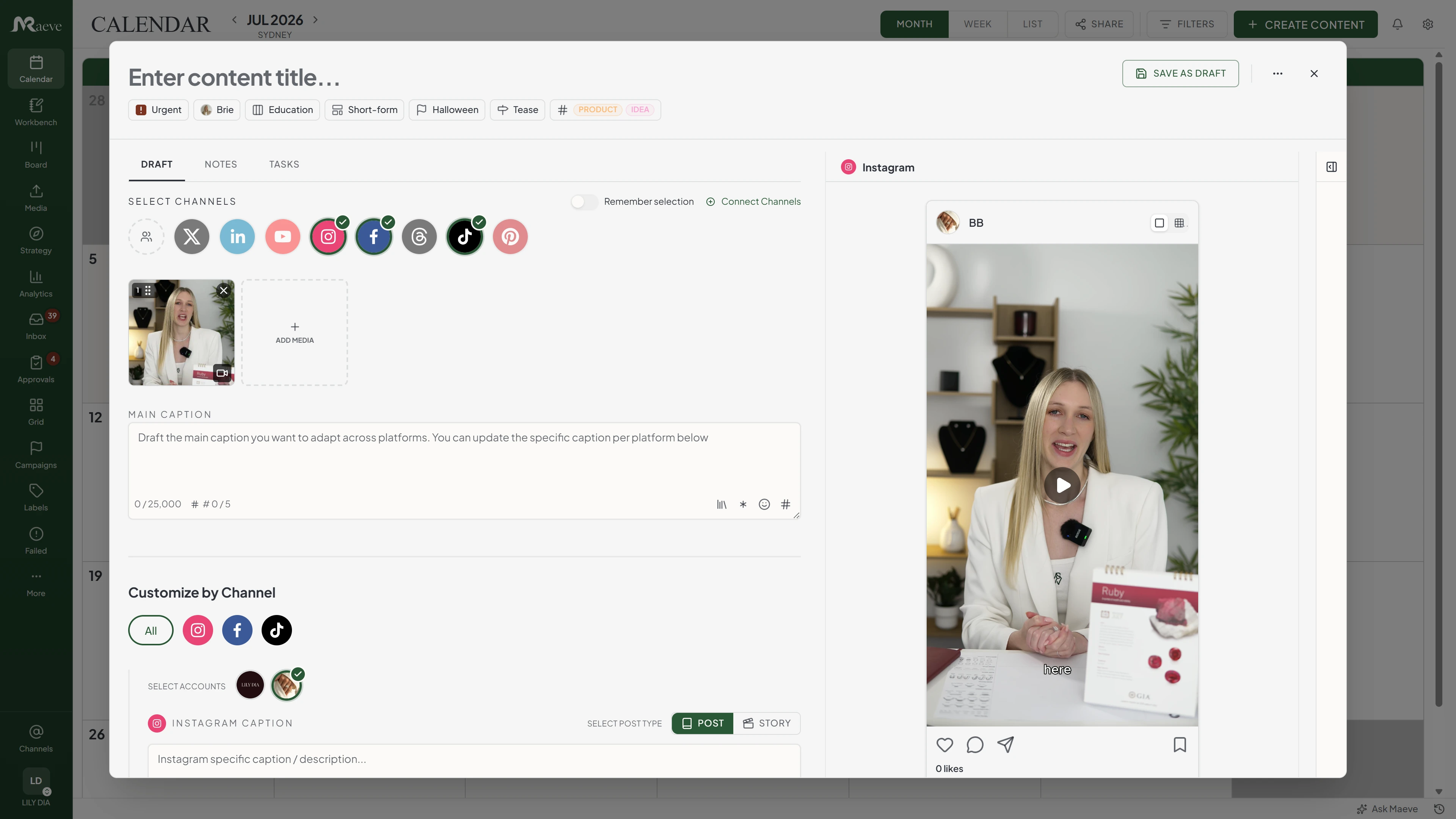Deselect the TikTok channel

464,237
